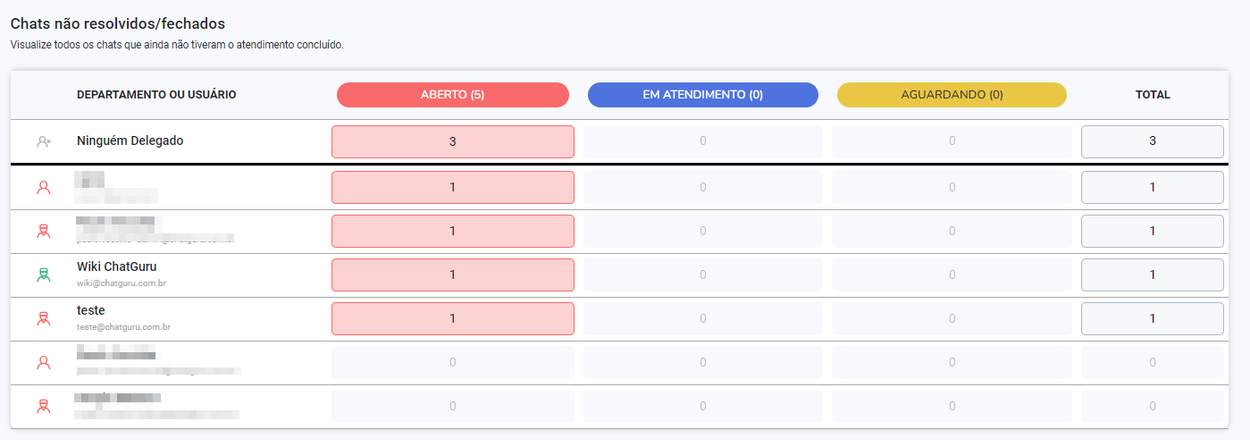Click Wiki ChatGuru's total count box

(1152, 275)
